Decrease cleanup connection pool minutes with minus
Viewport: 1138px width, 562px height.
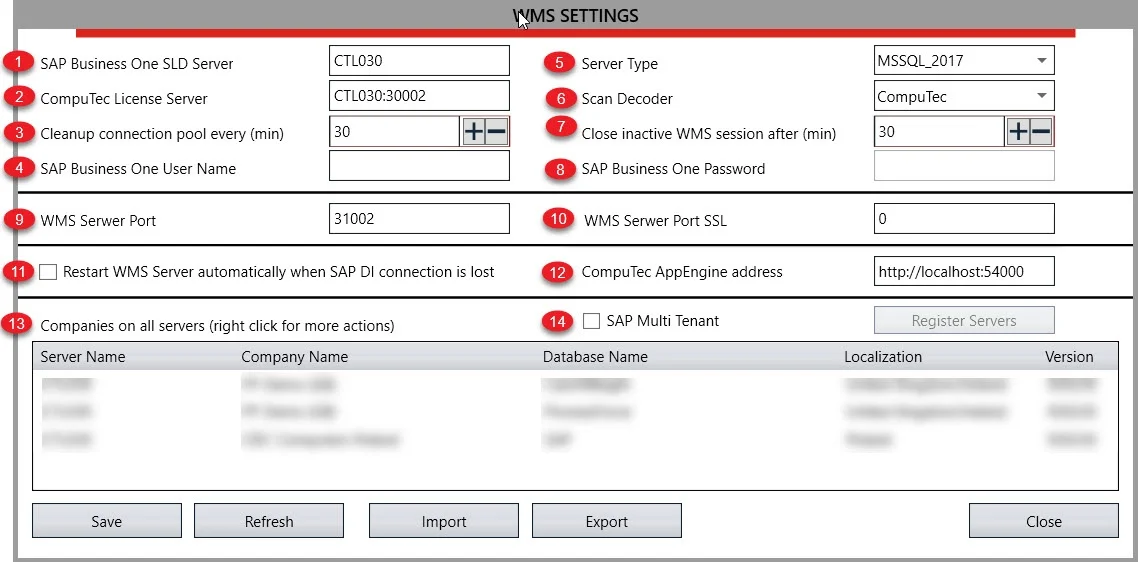pos(496,131)
